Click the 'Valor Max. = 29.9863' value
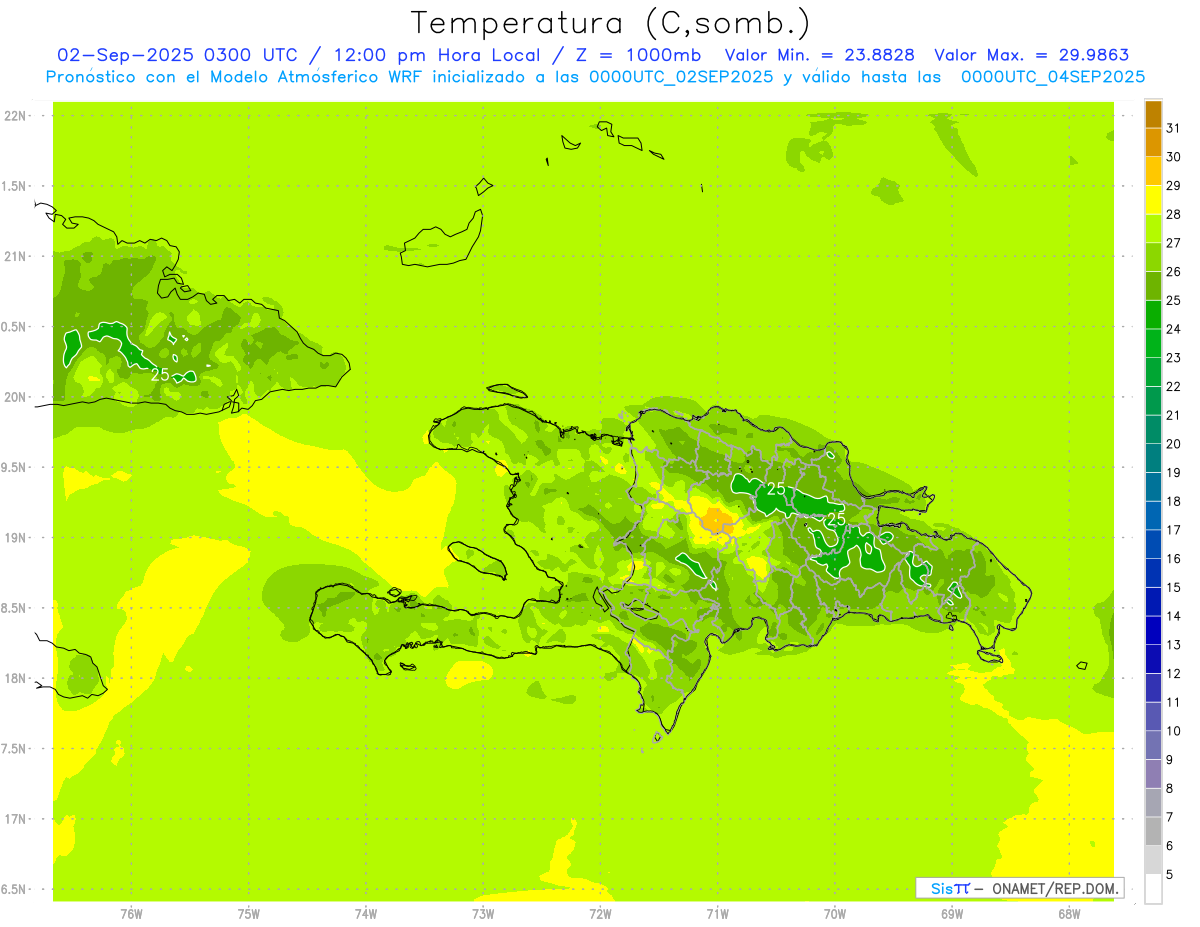The image size is (1200, 927). (1031, 55)
